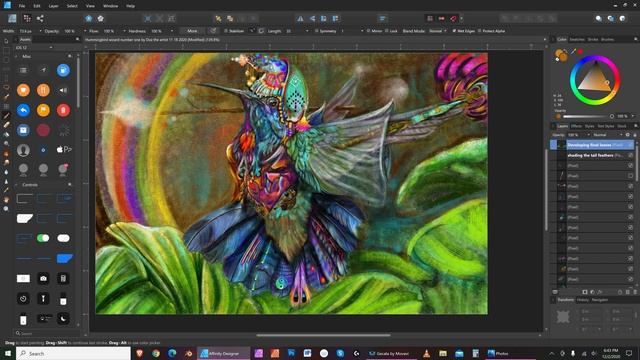Click the Windows taskbar Search box
Image resolution: width=640 pixels, height=360 pixels.
coord(73,353)
